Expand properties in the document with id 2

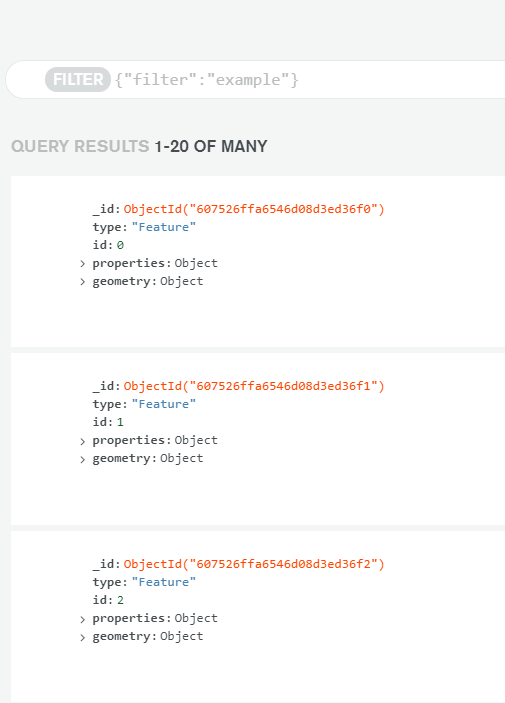tap(83, 619)
